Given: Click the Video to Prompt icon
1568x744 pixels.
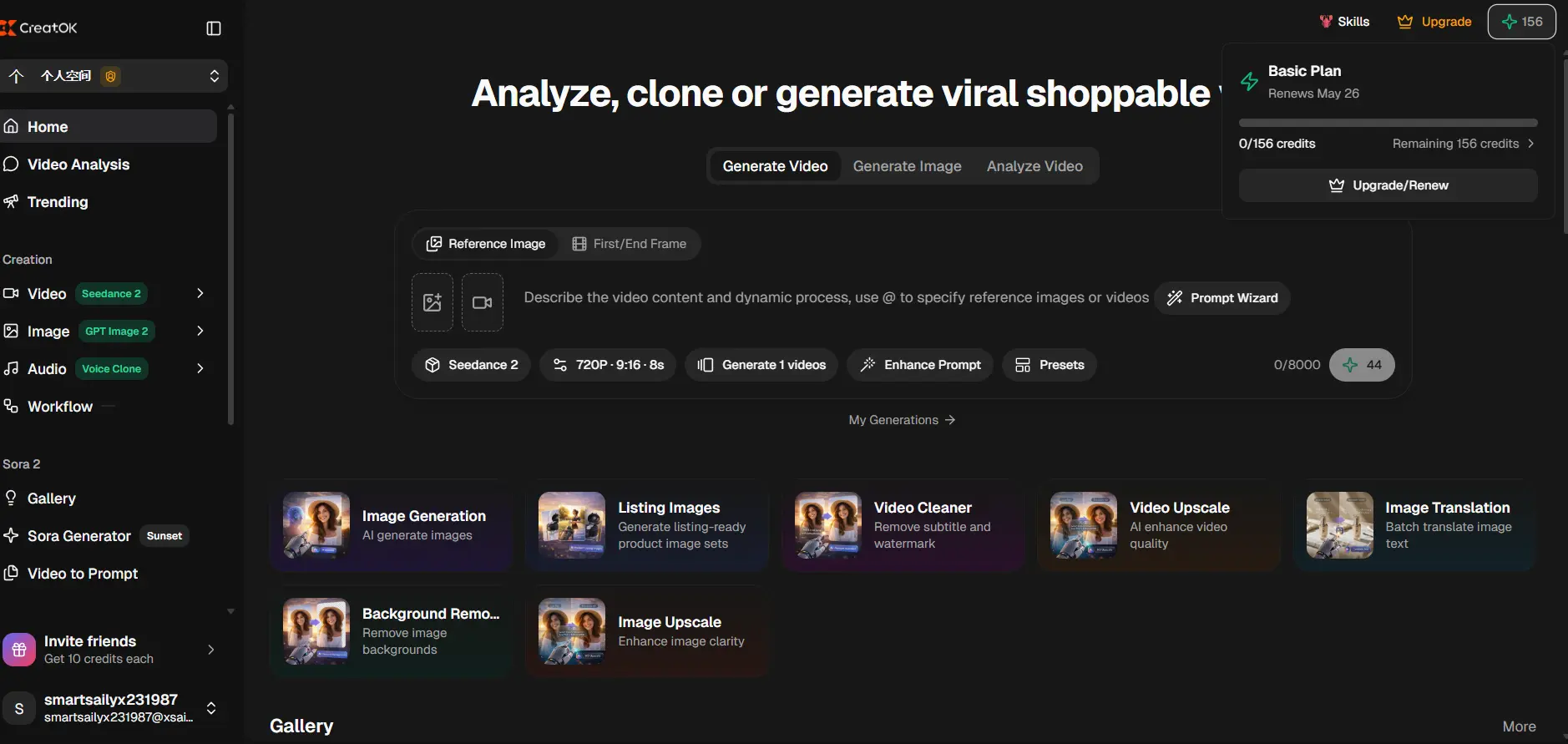Looking at the screenshot, I should 11,573.
